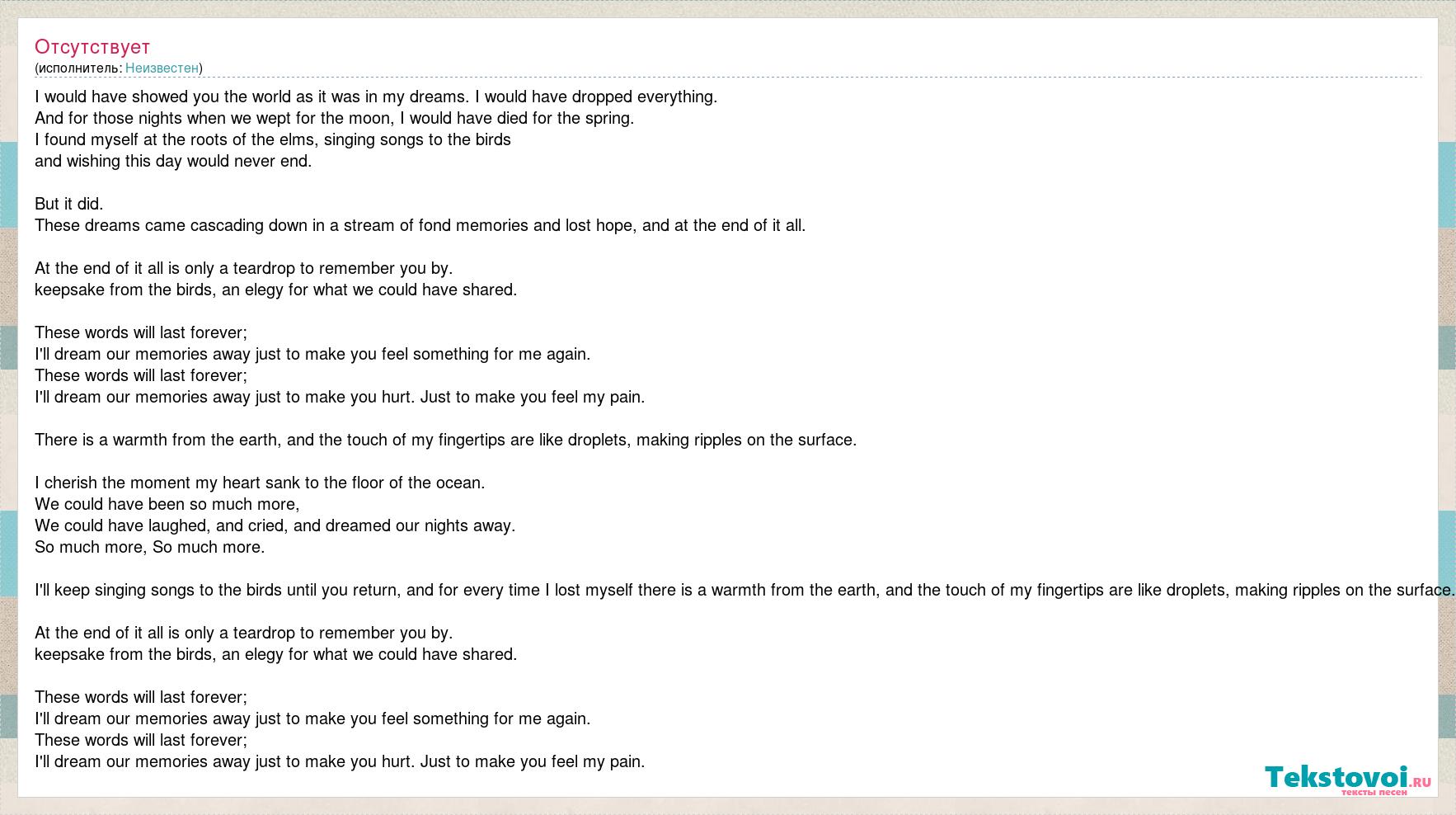Click the line 'These dreams came cascading down'
Image resolution: width=1456 pixels, height=815 pixels.
420,225
